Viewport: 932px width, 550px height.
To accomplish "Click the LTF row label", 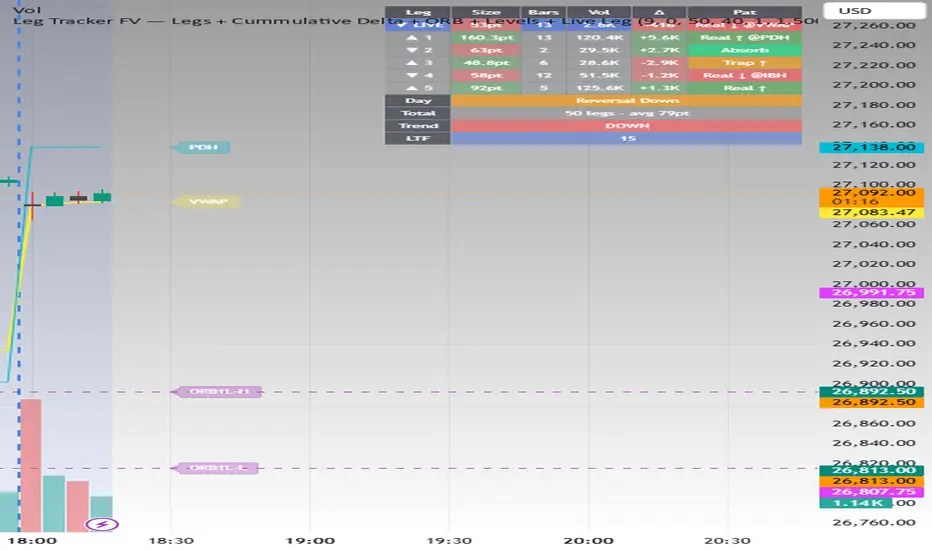I will point(418,139).
